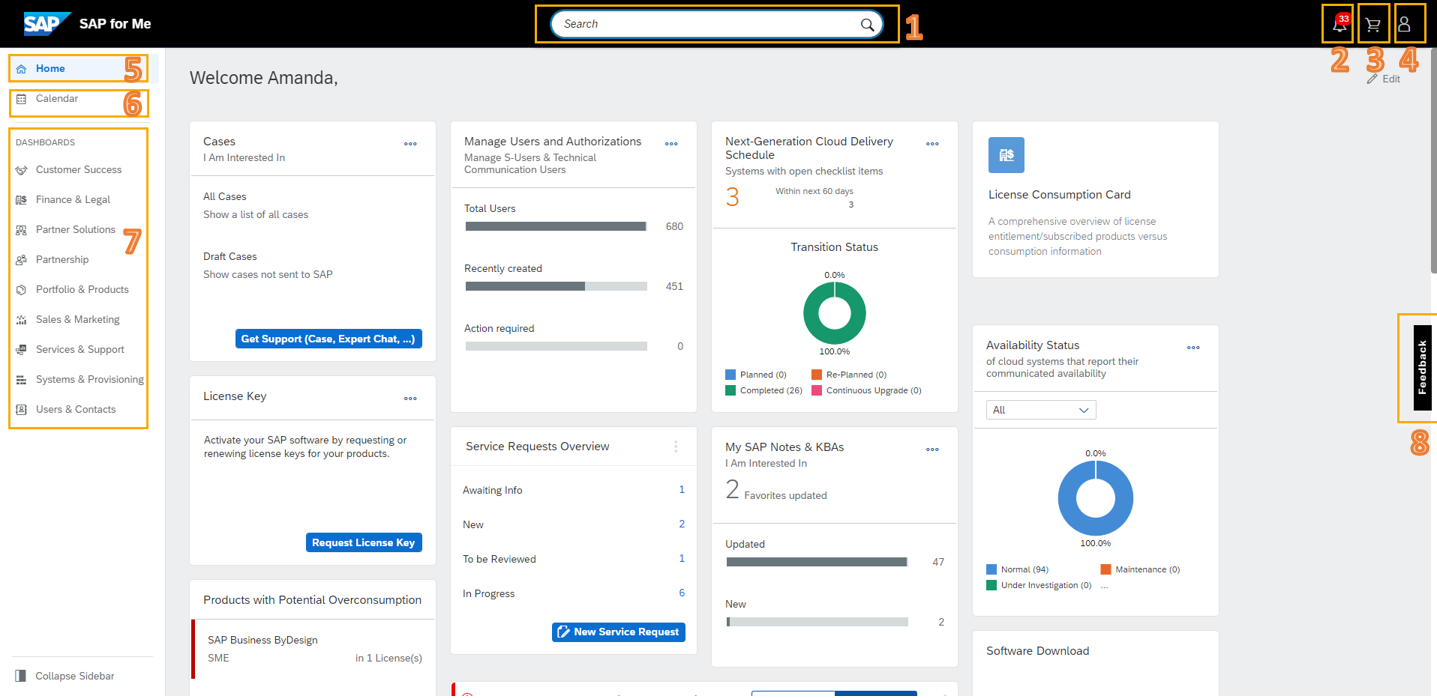Viewport: 1437px width, 698px height.
Task: Click the New Service Request button
Action: coord(618,632)
